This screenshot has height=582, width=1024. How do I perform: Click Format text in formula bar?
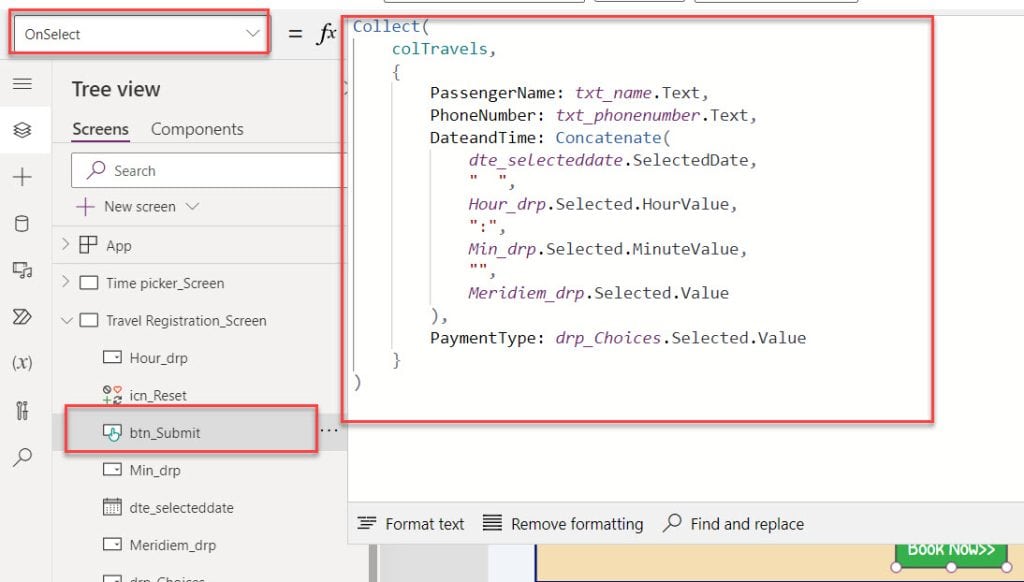[411, 524]
